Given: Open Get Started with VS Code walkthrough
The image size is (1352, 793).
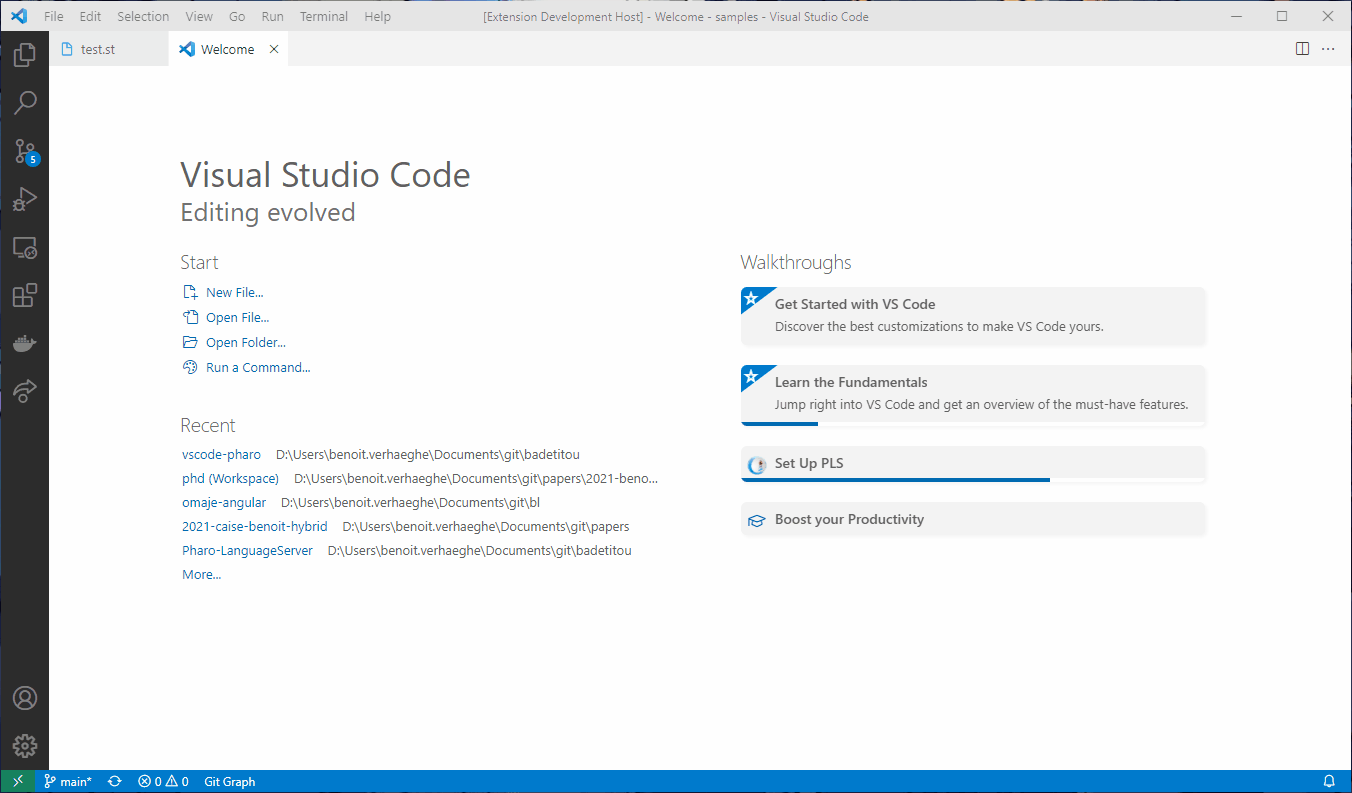Looking at the screenshot, I should click(x=973, y=316).
